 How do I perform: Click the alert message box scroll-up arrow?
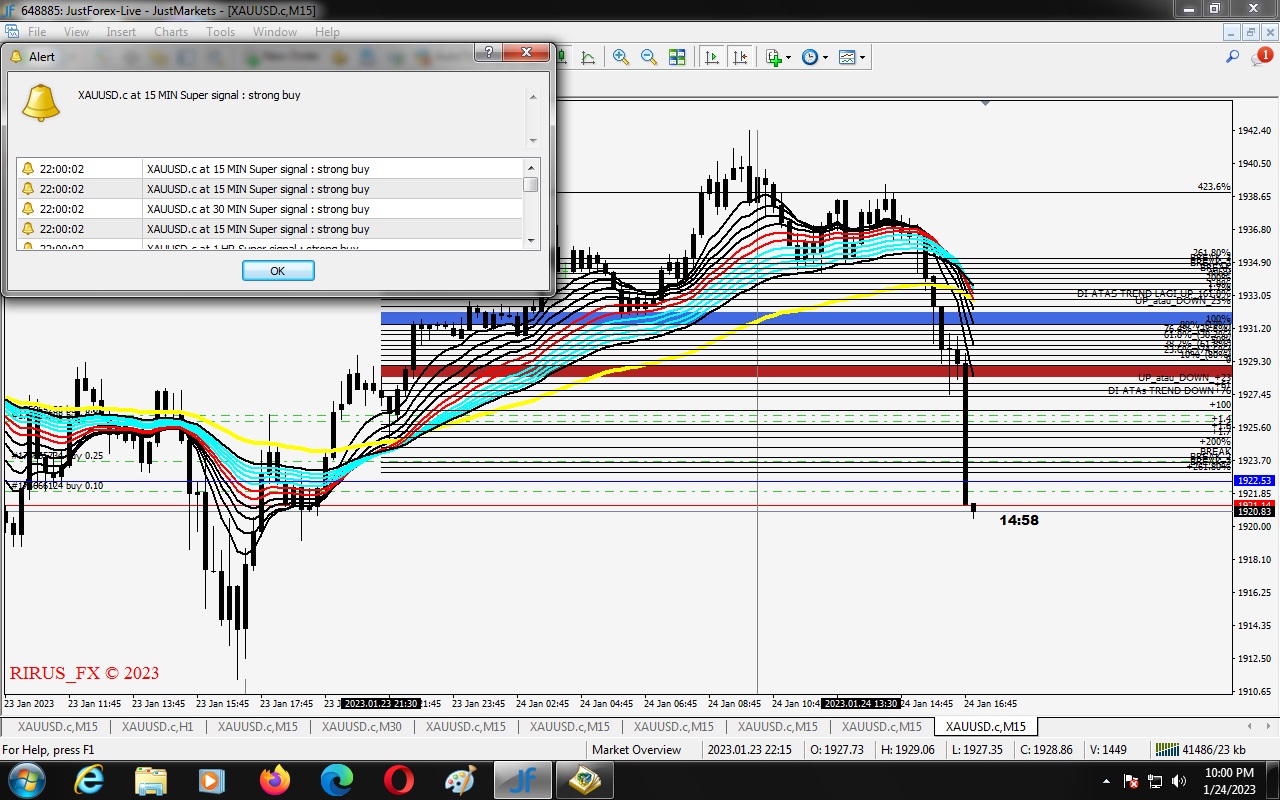[533, 97]
